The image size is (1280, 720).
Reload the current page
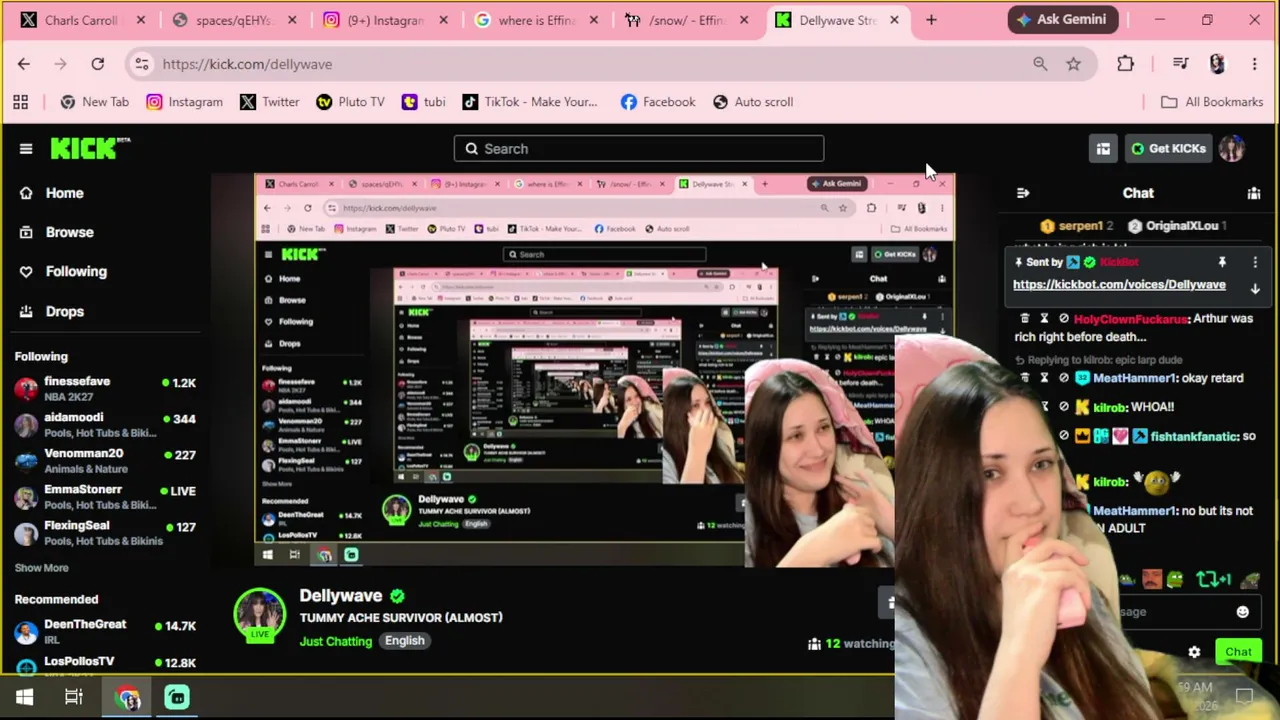click(x=98, y=64)
